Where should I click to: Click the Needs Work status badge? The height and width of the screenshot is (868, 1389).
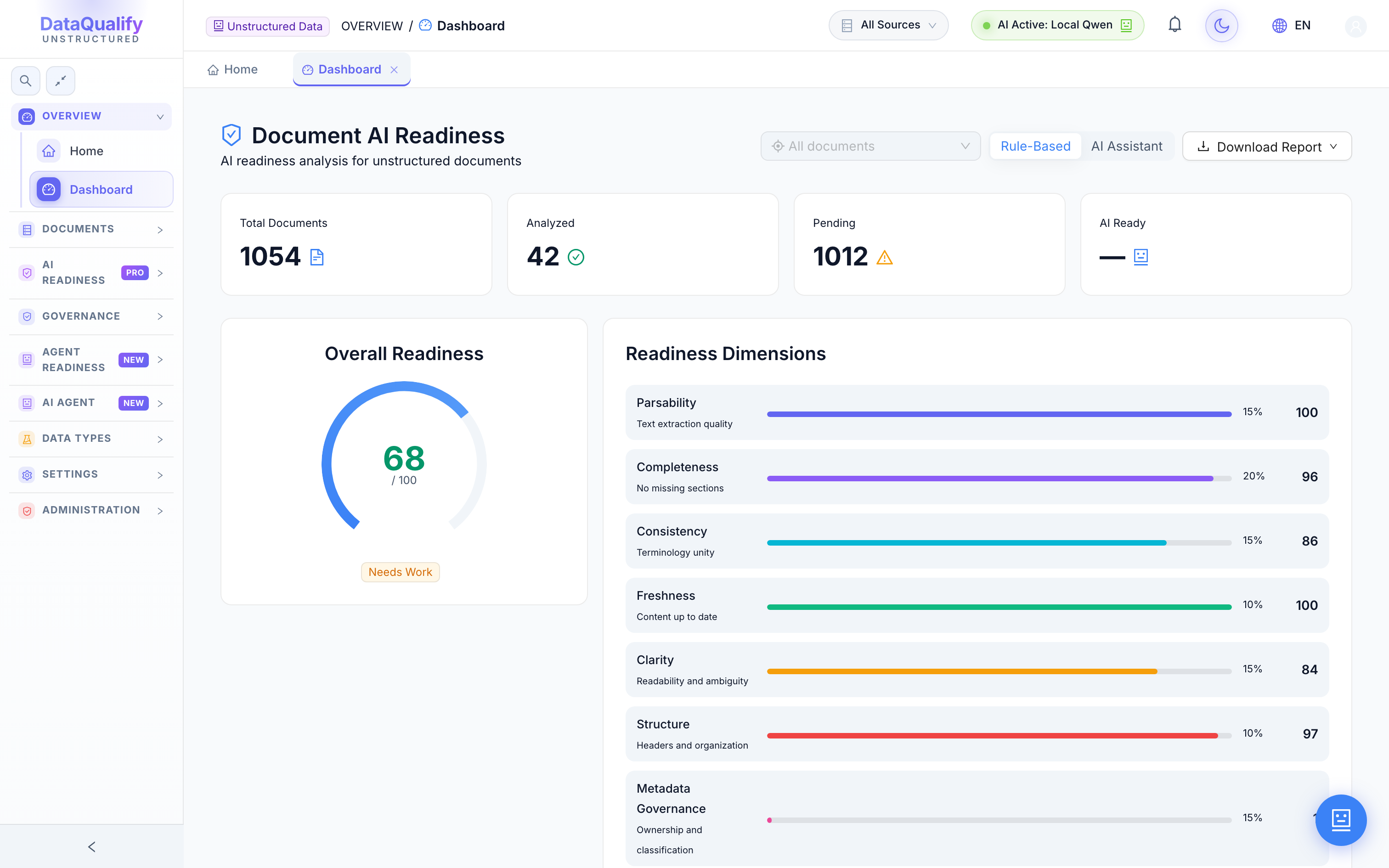400,572
